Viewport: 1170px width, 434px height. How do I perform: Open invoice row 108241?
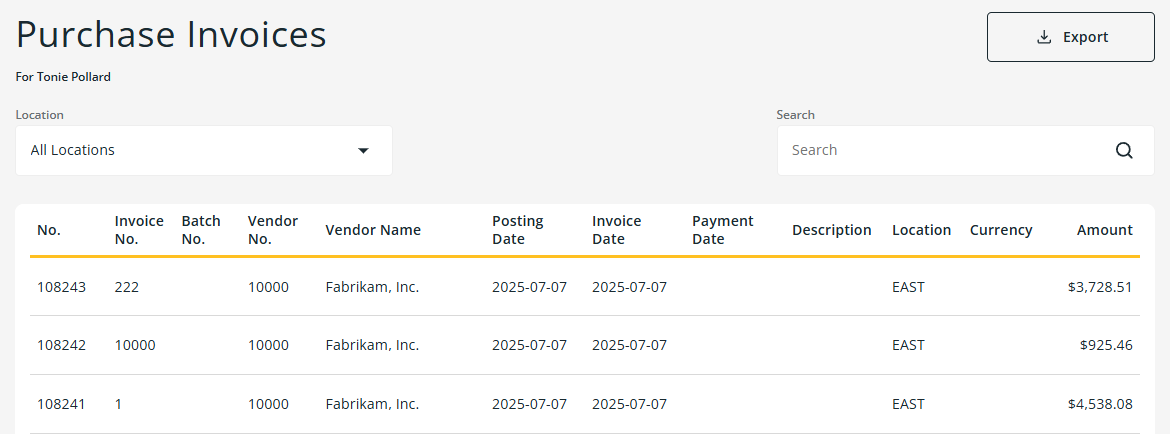click(62, 404)
